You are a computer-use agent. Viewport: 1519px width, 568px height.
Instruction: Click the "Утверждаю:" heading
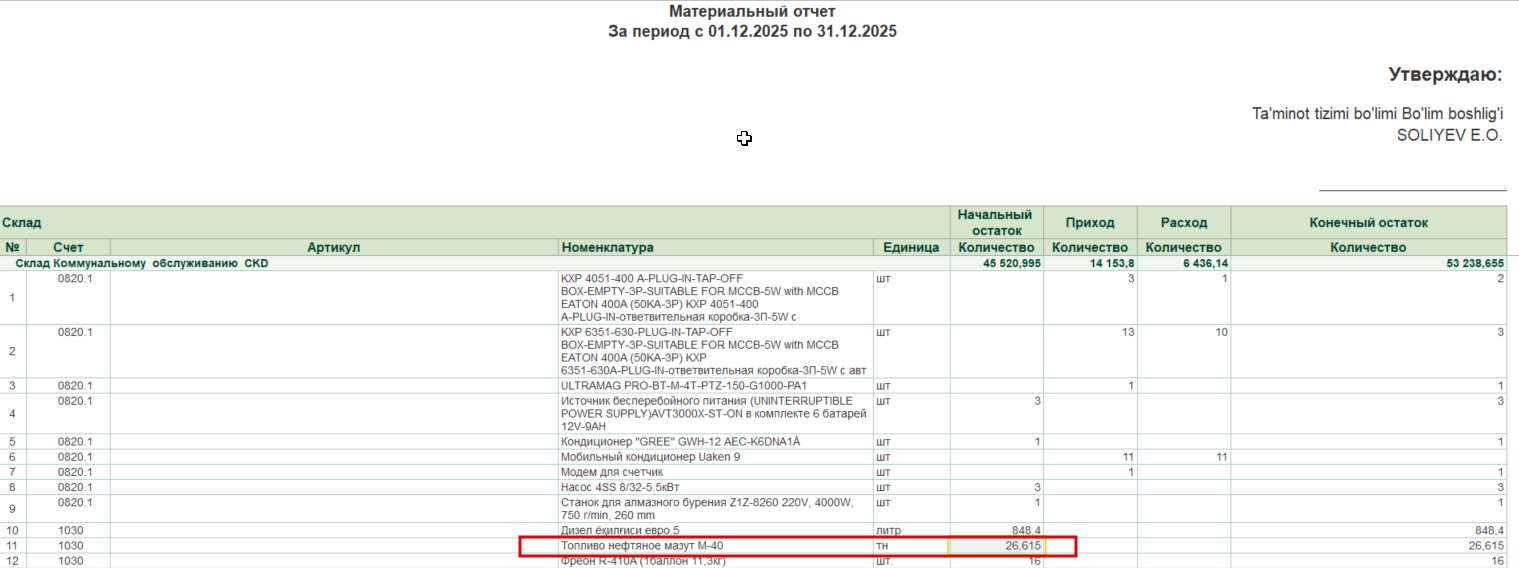[1445, 74]
